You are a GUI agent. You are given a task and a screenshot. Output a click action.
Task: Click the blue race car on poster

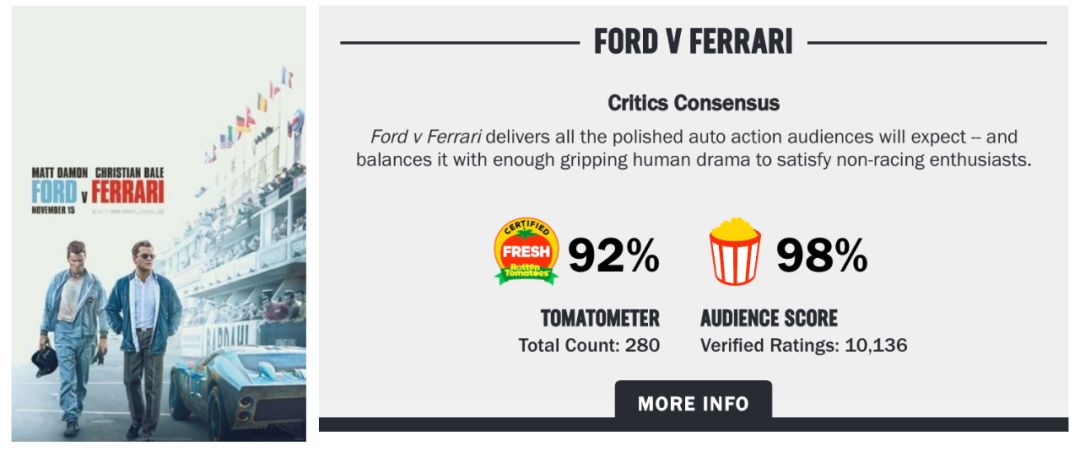point(235,385)
